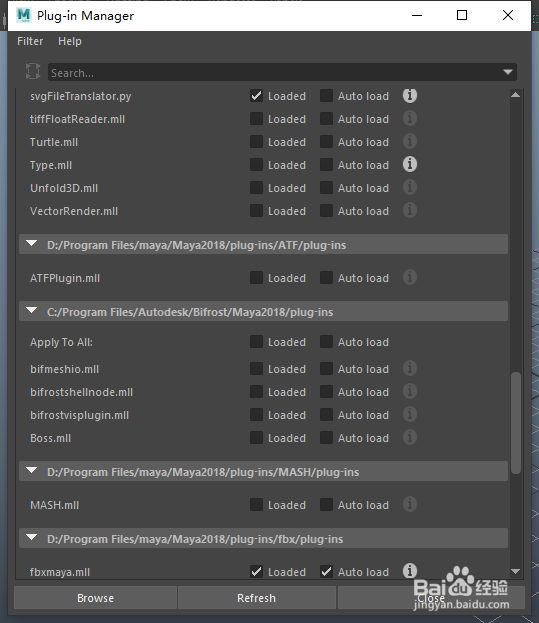Collapse the MASH/plug-ins folder section
The image size is (539, 623).
(31, 471)
